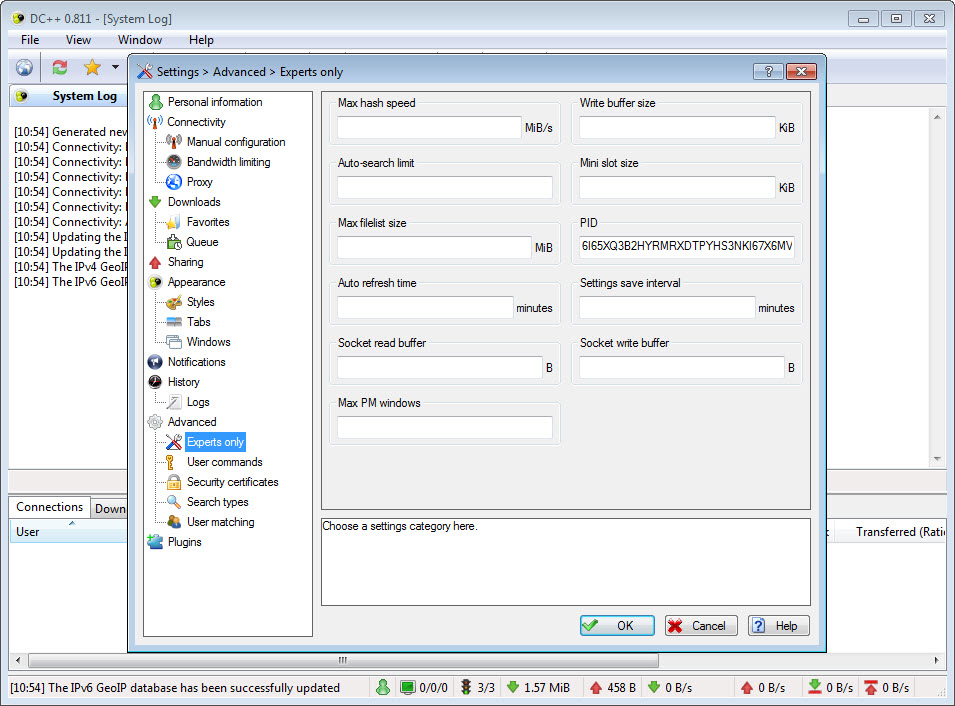Click the upload limit icon showing 0 B/s

click(871, 687)
